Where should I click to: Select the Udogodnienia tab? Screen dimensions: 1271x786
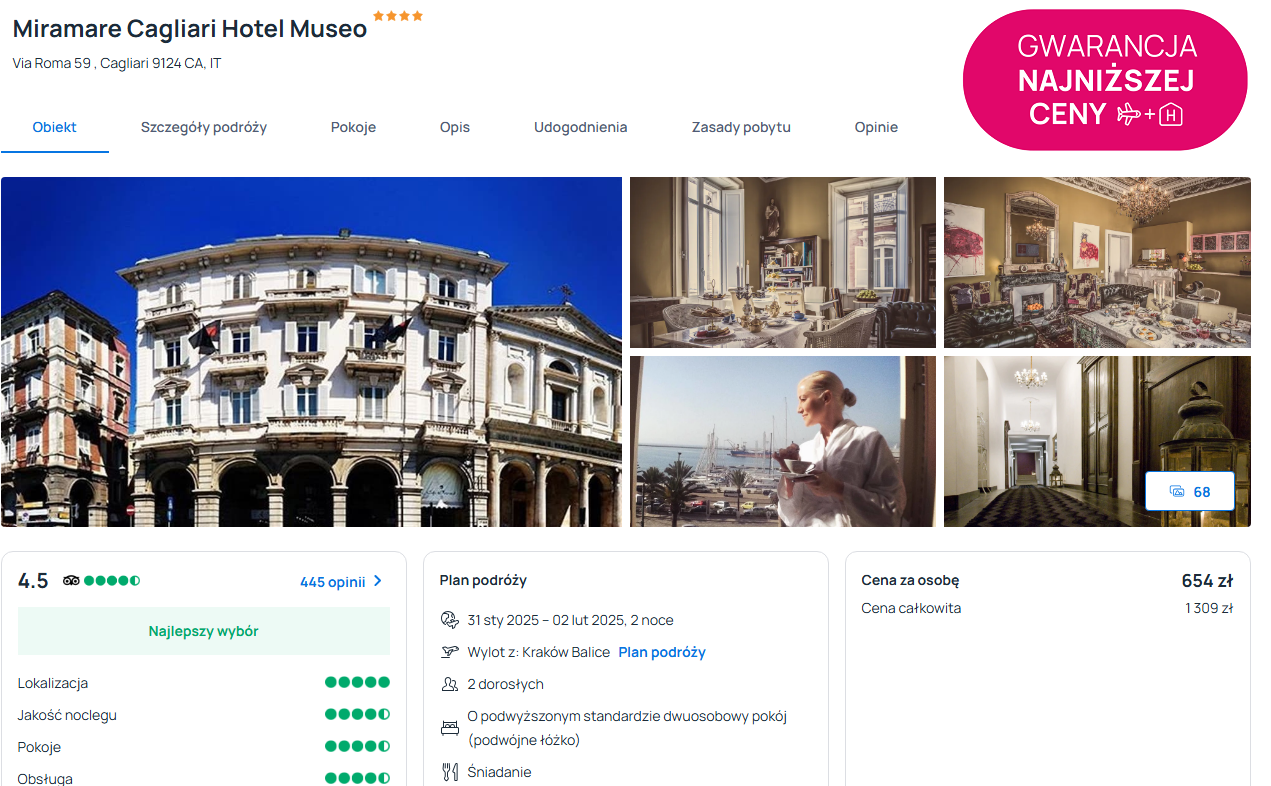pyautogui.click(x=580, y=127)
